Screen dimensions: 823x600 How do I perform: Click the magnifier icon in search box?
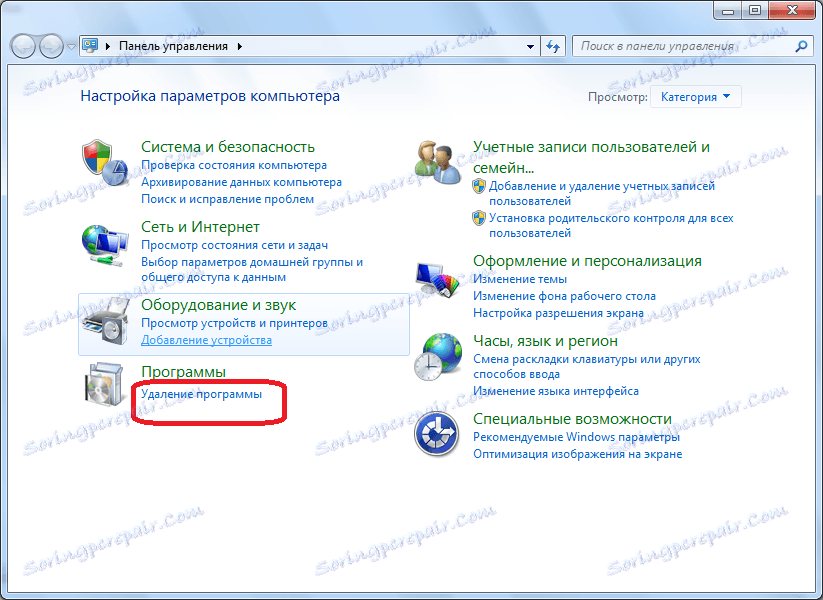point(801,46)
